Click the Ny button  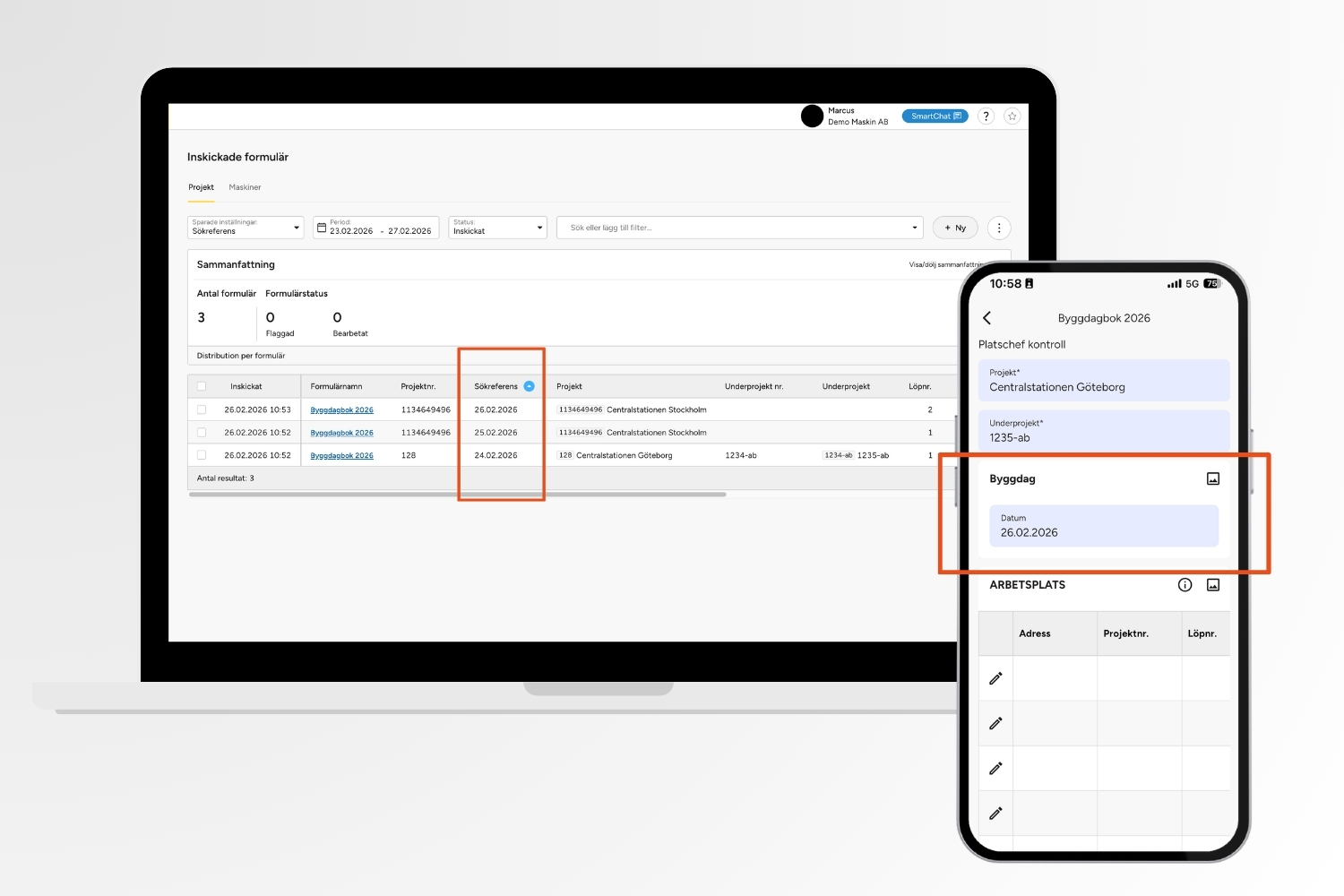(x=955, y=228)
